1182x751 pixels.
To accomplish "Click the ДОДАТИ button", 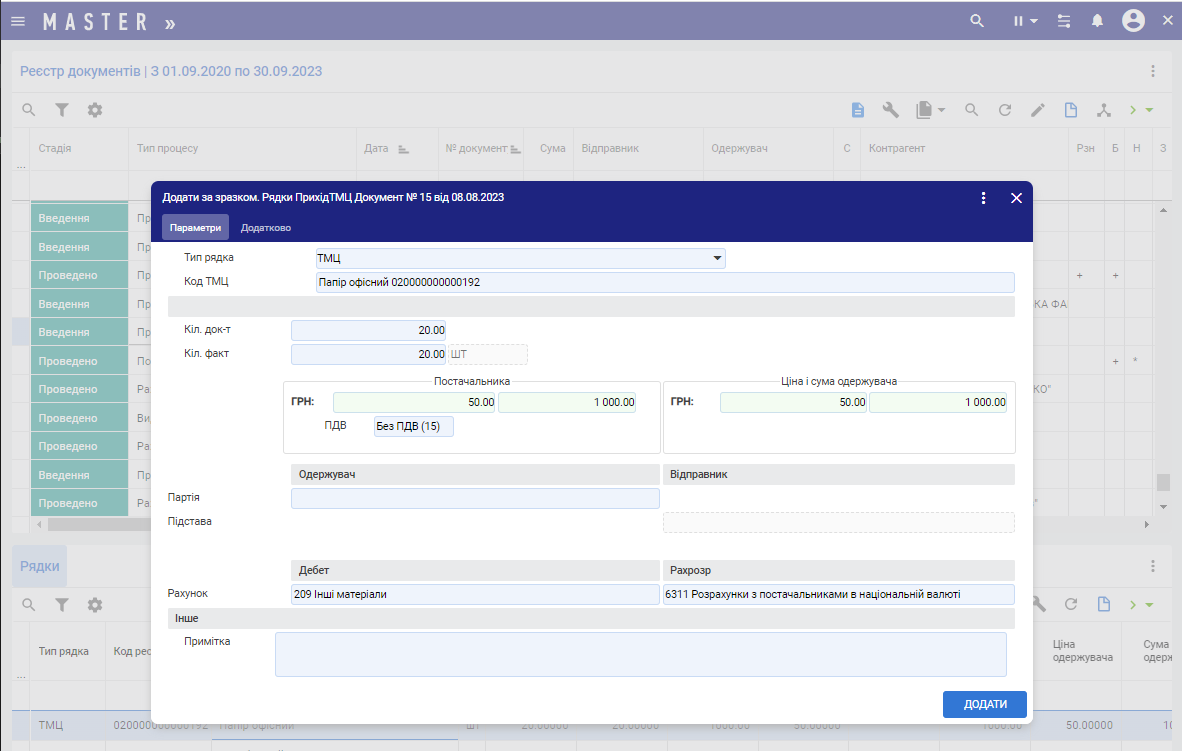I will click(984, 704).
